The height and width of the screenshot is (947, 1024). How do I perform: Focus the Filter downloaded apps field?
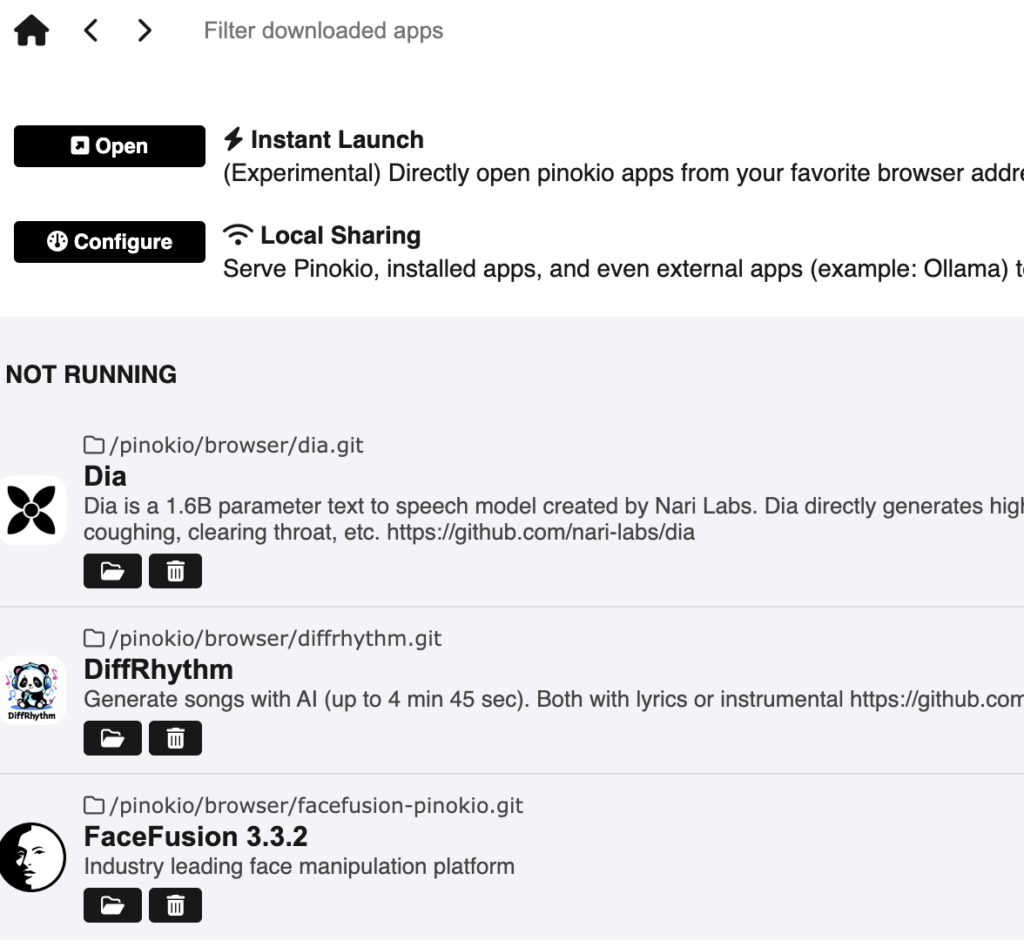(x=323, y=31)
